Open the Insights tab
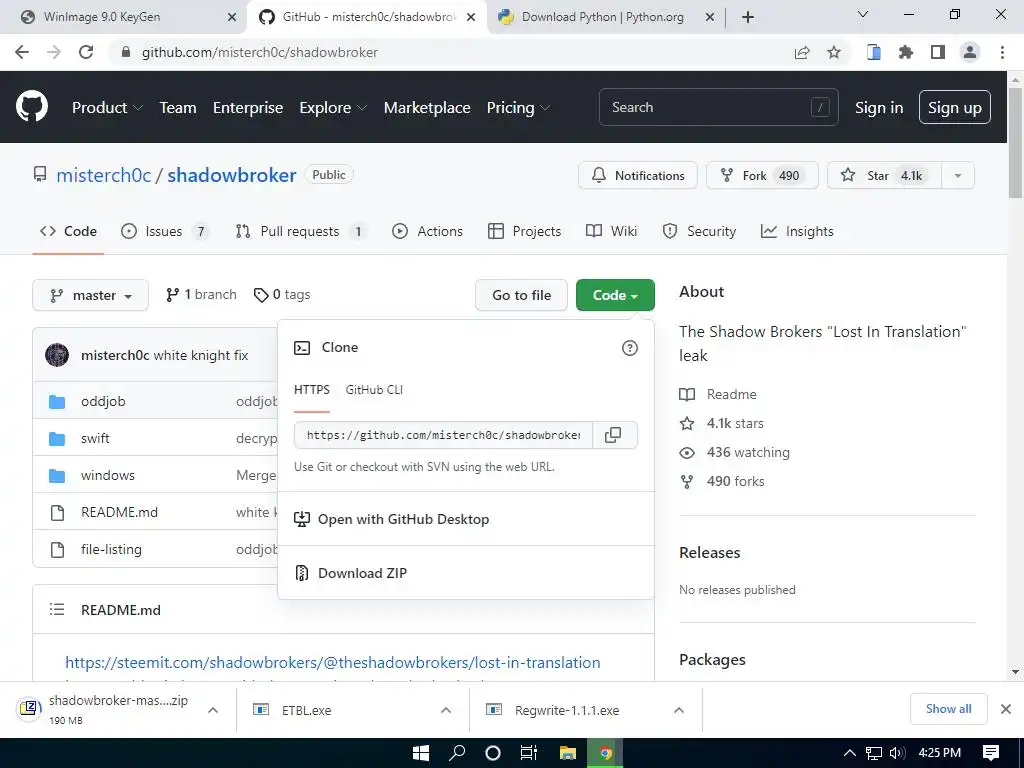 797,231
